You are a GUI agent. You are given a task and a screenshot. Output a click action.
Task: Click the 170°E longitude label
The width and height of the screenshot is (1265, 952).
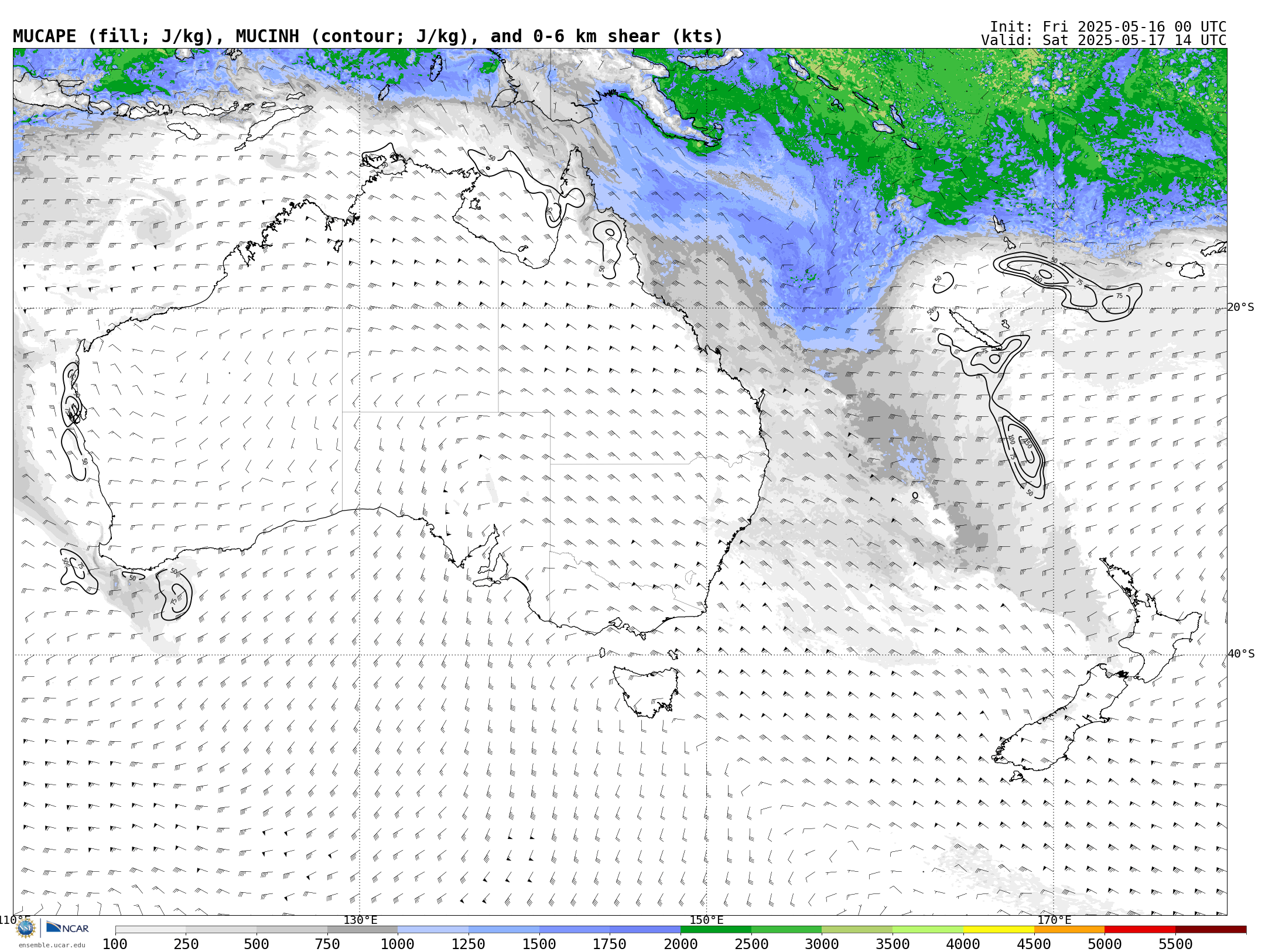click(x=1054, y=920)
